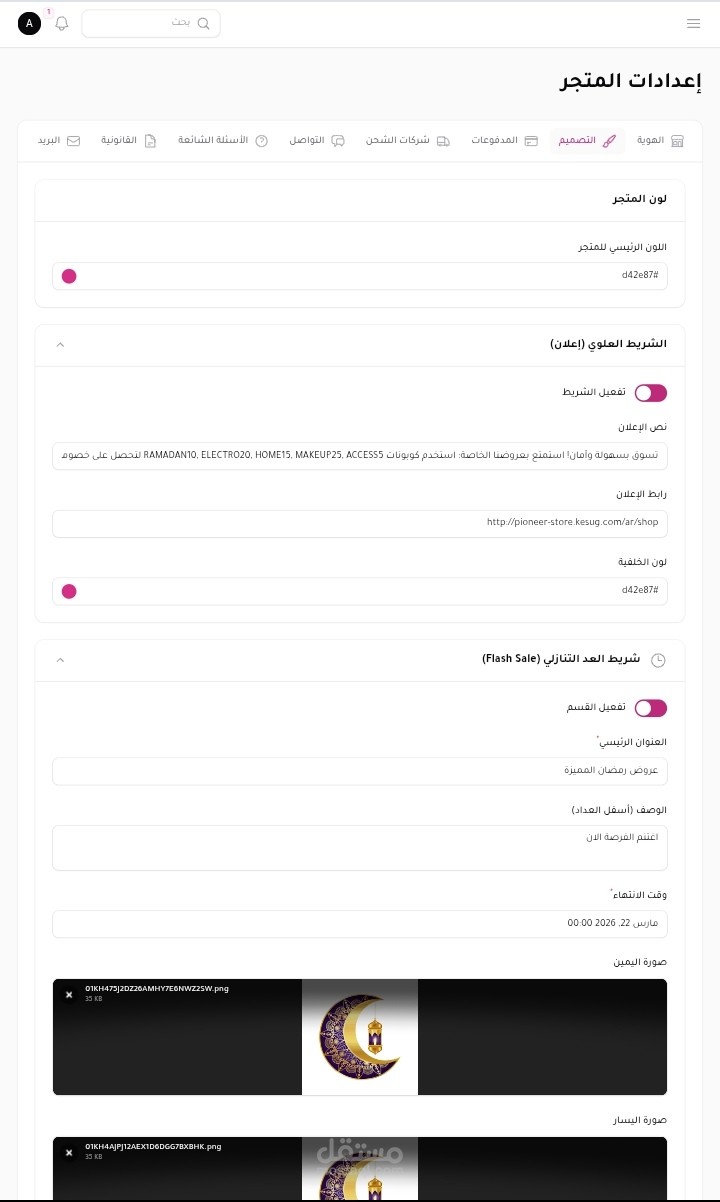The height and width of the screenshot is (1202, 720).
Task: Toggle the تفعيل القسم switch
Action: pos(650,708)
